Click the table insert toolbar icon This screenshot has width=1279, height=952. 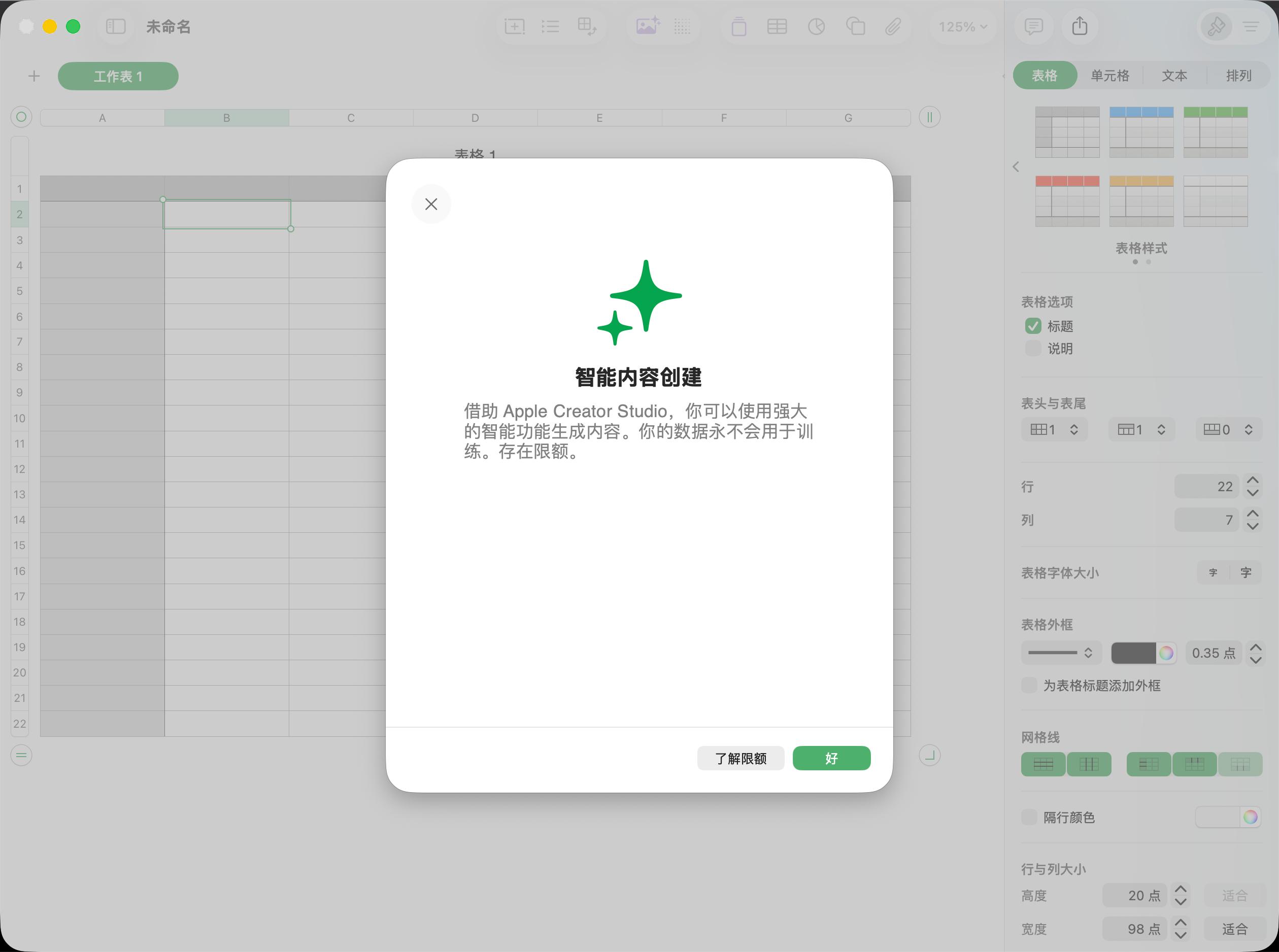(777, 26)
